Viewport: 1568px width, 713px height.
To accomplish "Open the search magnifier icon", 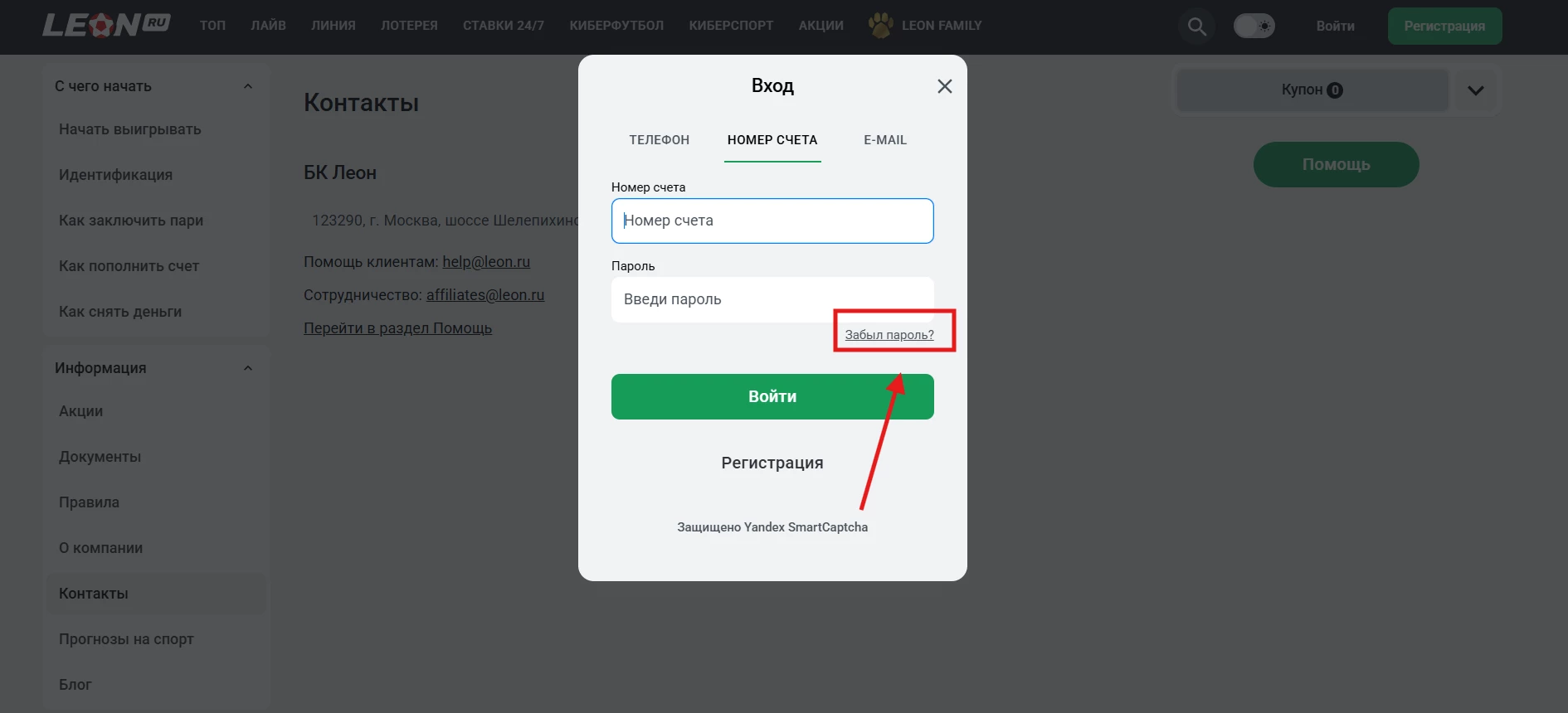I will (x=1196, y=27).
